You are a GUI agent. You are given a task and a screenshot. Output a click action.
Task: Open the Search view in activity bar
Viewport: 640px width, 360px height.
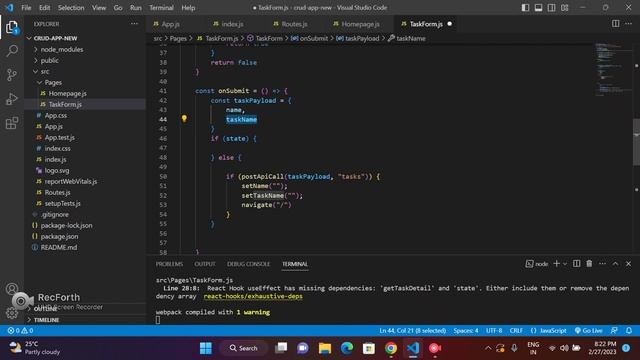(12, 51)
